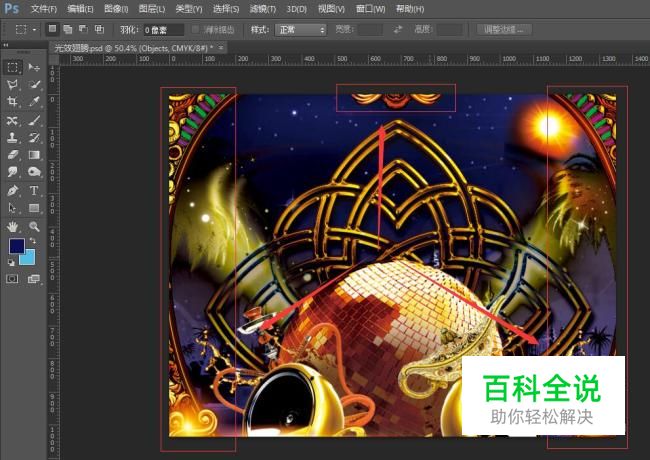Toggle the anti-alias (消除锯齿) checkbox

coord(195,29)
